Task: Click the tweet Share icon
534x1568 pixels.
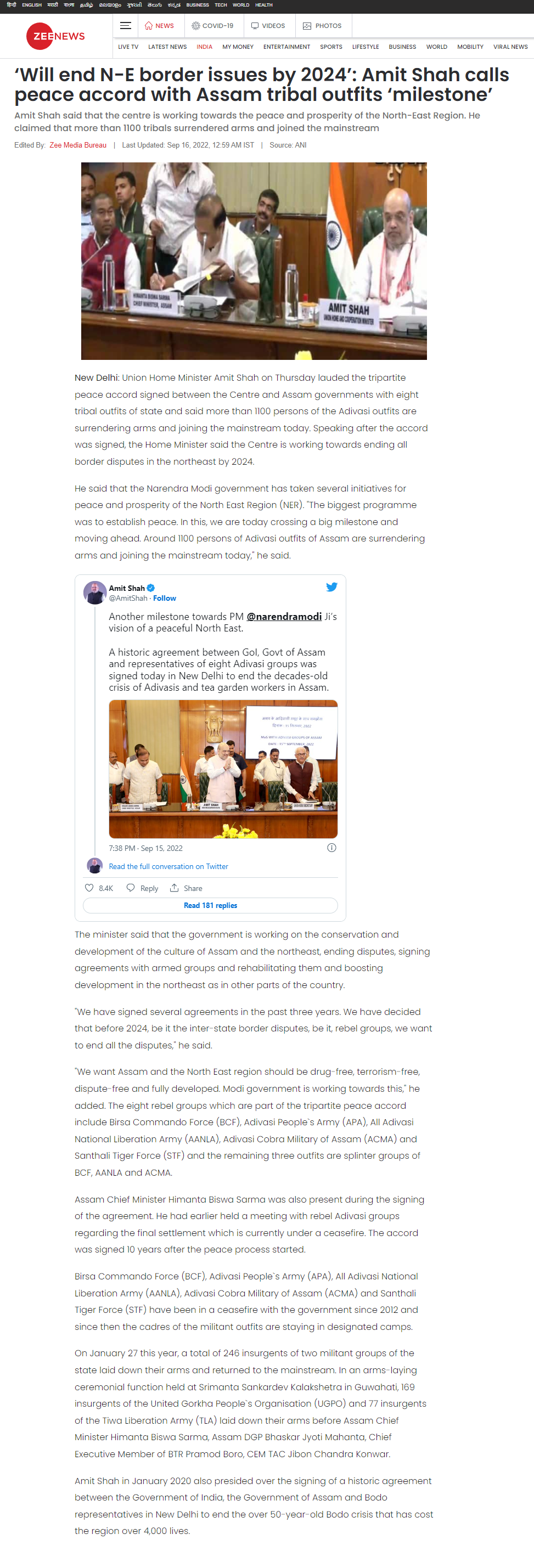Action: 174,888
